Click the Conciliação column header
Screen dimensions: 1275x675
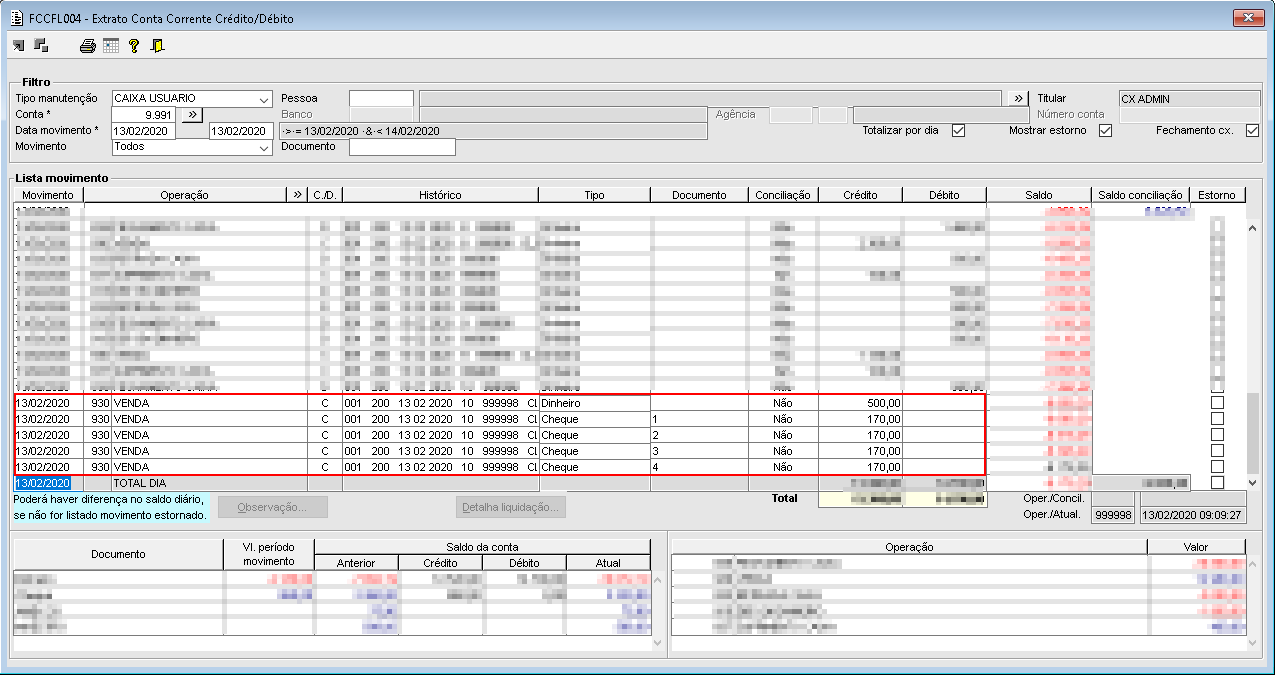tap(783, 195)
